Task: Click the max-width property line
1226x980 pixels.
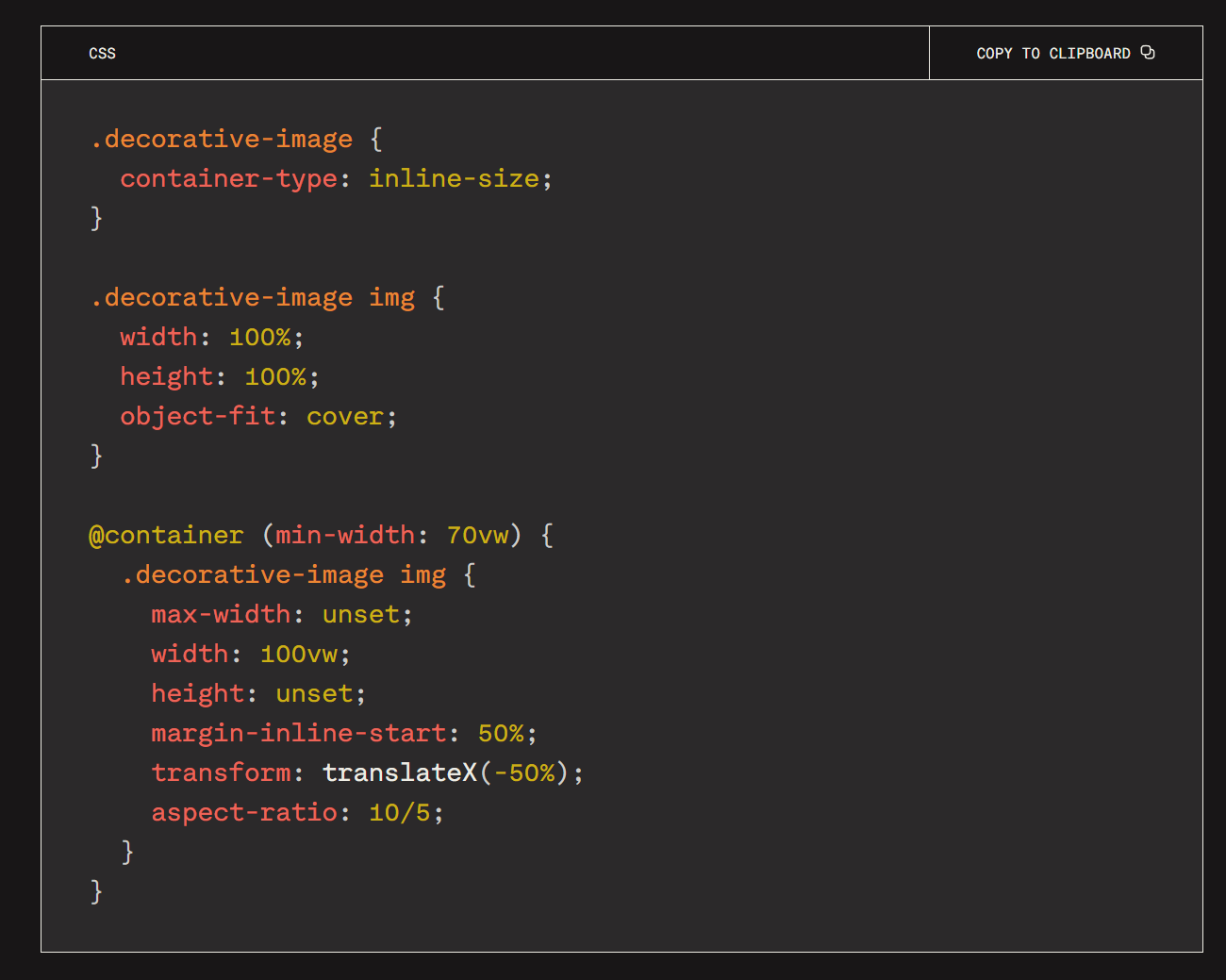Action: 281,614
